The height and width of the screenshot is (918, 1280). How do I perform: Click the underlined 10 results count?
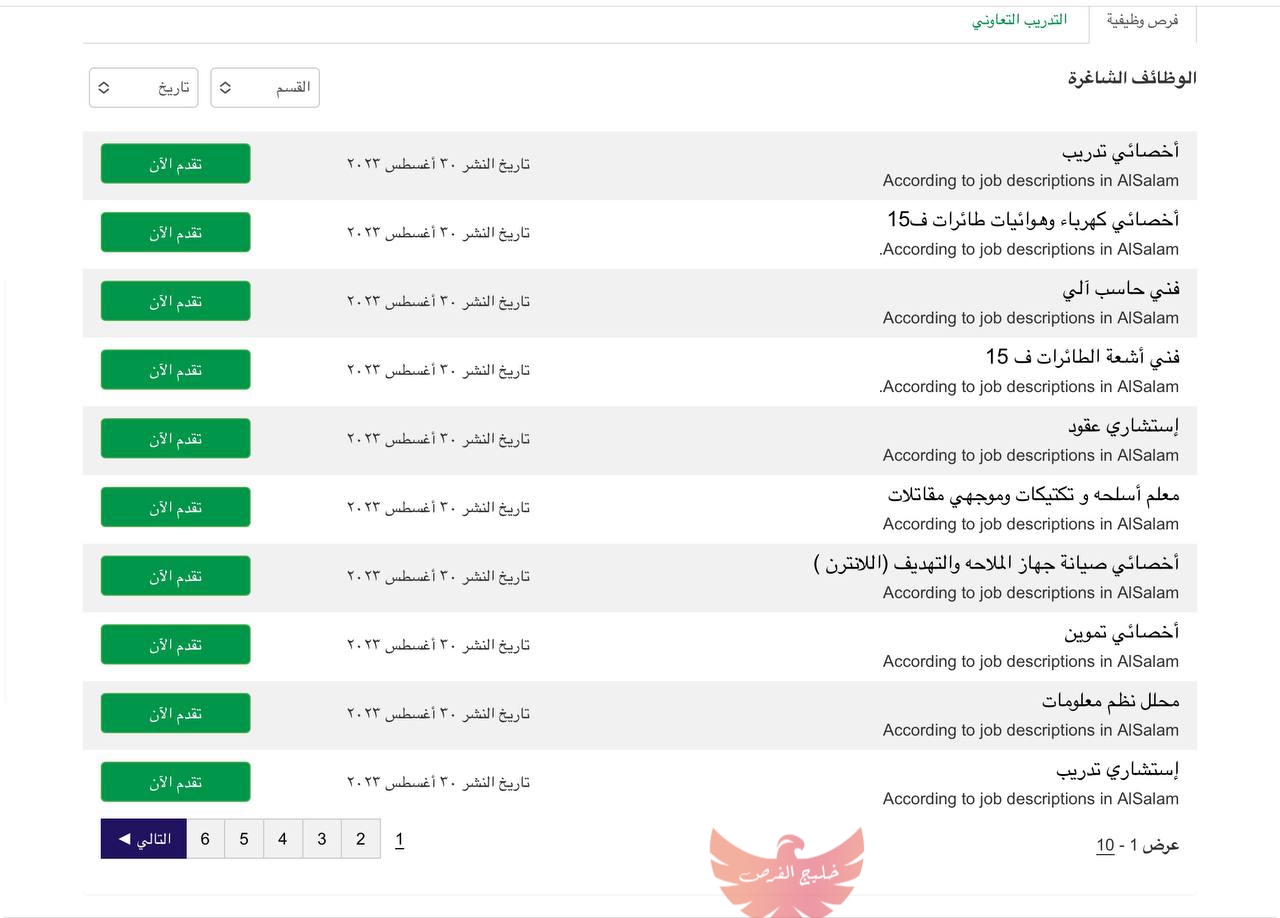click(1105, 846)
